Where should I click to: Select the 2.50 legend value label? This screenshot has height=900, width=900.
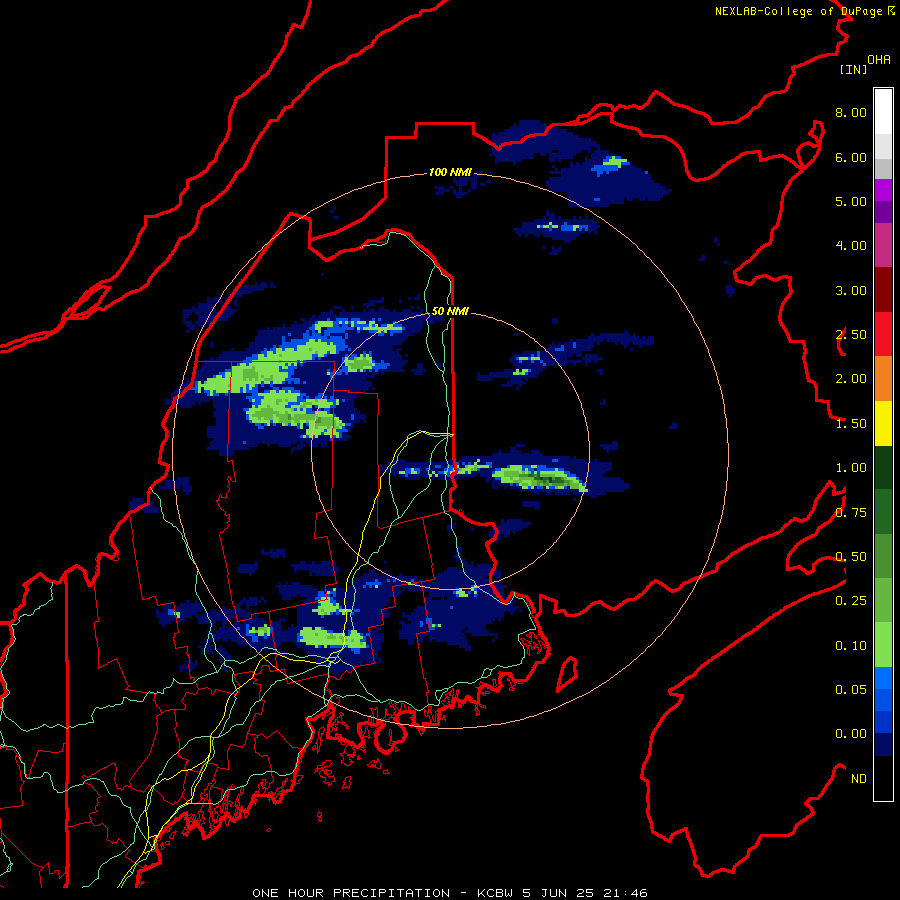pyautogui.click(x=851, y=335)
